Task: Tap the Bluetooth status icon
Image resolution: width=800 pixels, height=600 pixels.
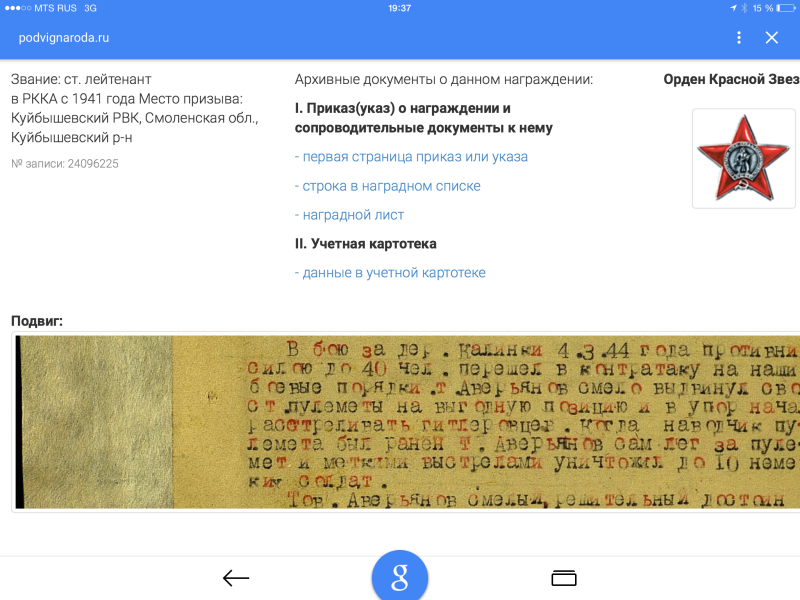Action: (x=744, y=8)
